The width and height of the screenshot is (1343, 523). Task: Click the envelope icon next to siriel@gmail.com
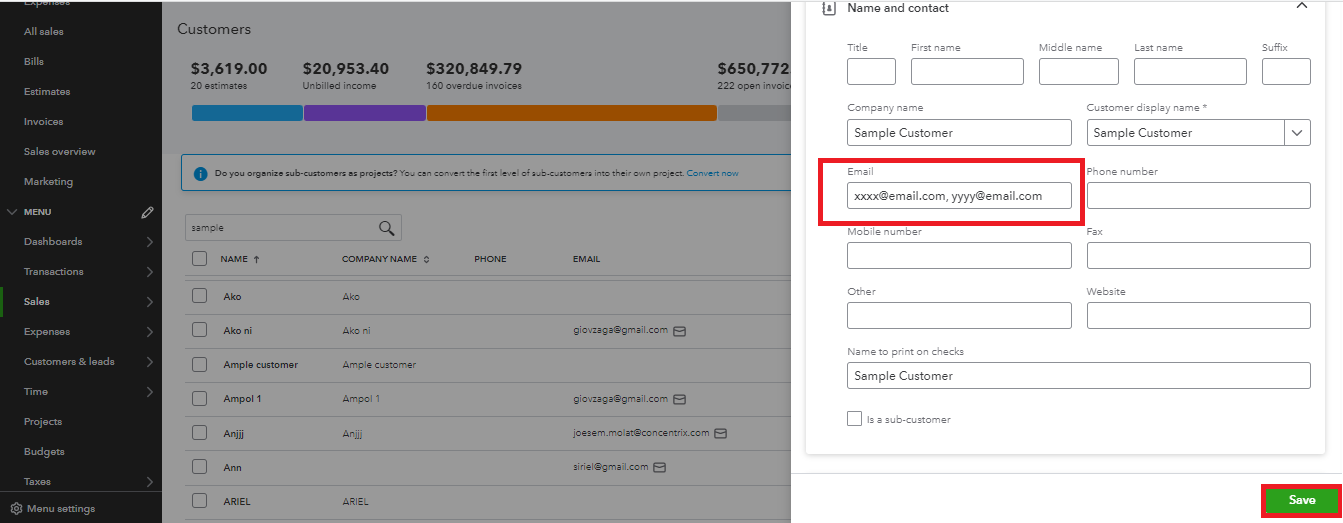[659, 467]
